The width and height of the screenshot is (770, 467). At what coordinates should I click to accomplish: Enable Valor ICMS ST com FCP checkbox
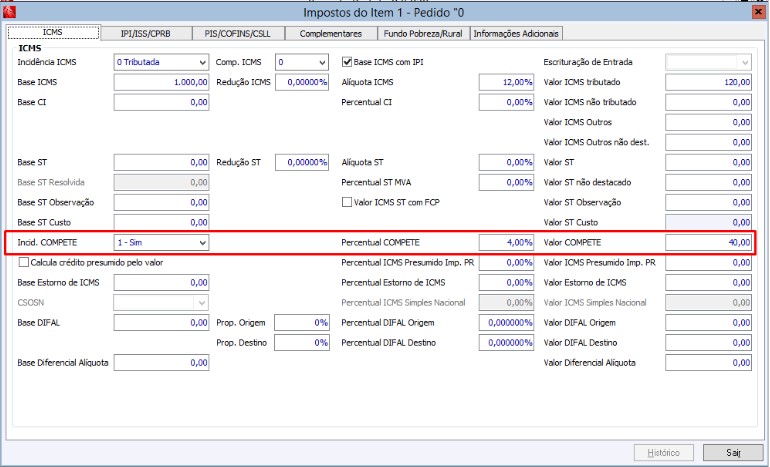click(347, 202)
